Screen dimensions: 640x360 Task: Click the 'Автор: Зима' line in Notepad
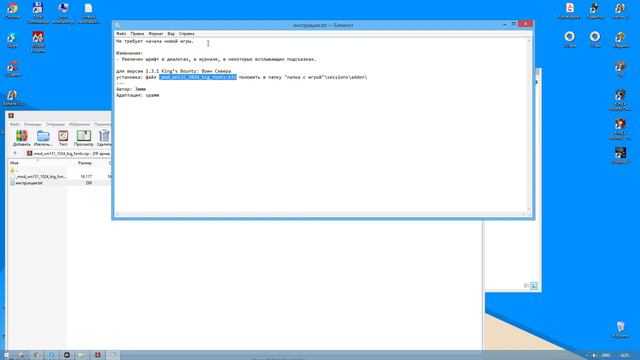[x=131, y=89]
